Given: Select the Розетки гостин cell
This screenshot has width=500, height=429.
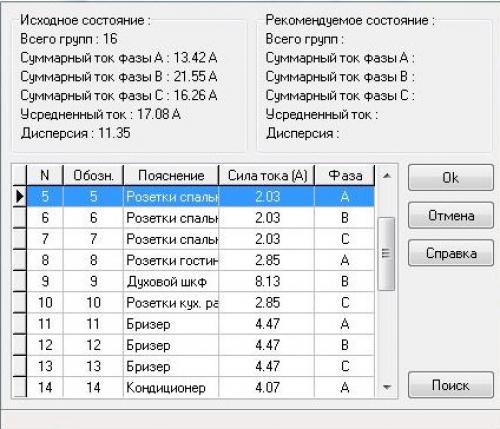Looking at the screenshot, I should tap(171, 260).
